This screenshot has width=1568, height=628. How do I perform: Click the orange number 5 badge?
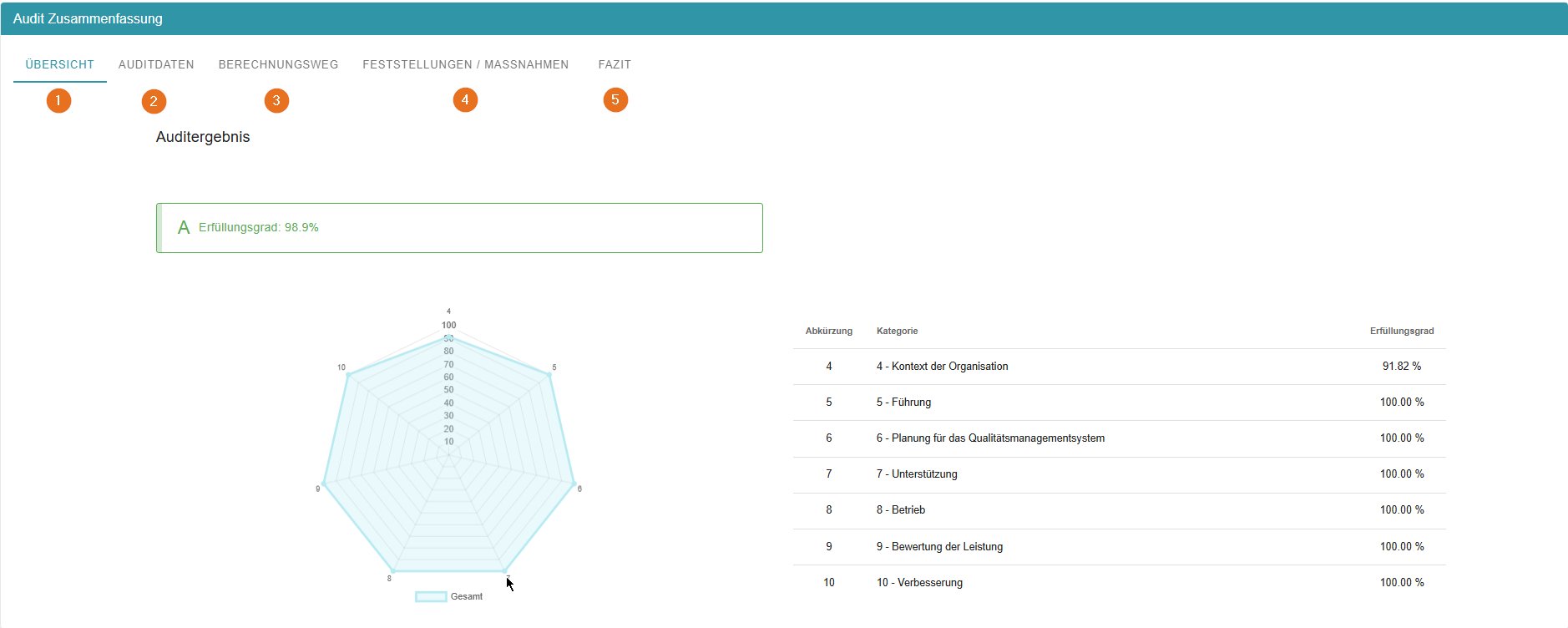coord(615,100)
